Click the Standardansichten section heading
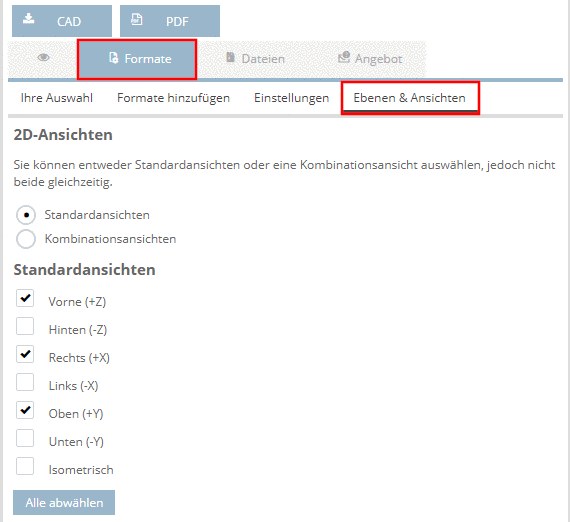 pyautogui.click(x=84, y=269)
